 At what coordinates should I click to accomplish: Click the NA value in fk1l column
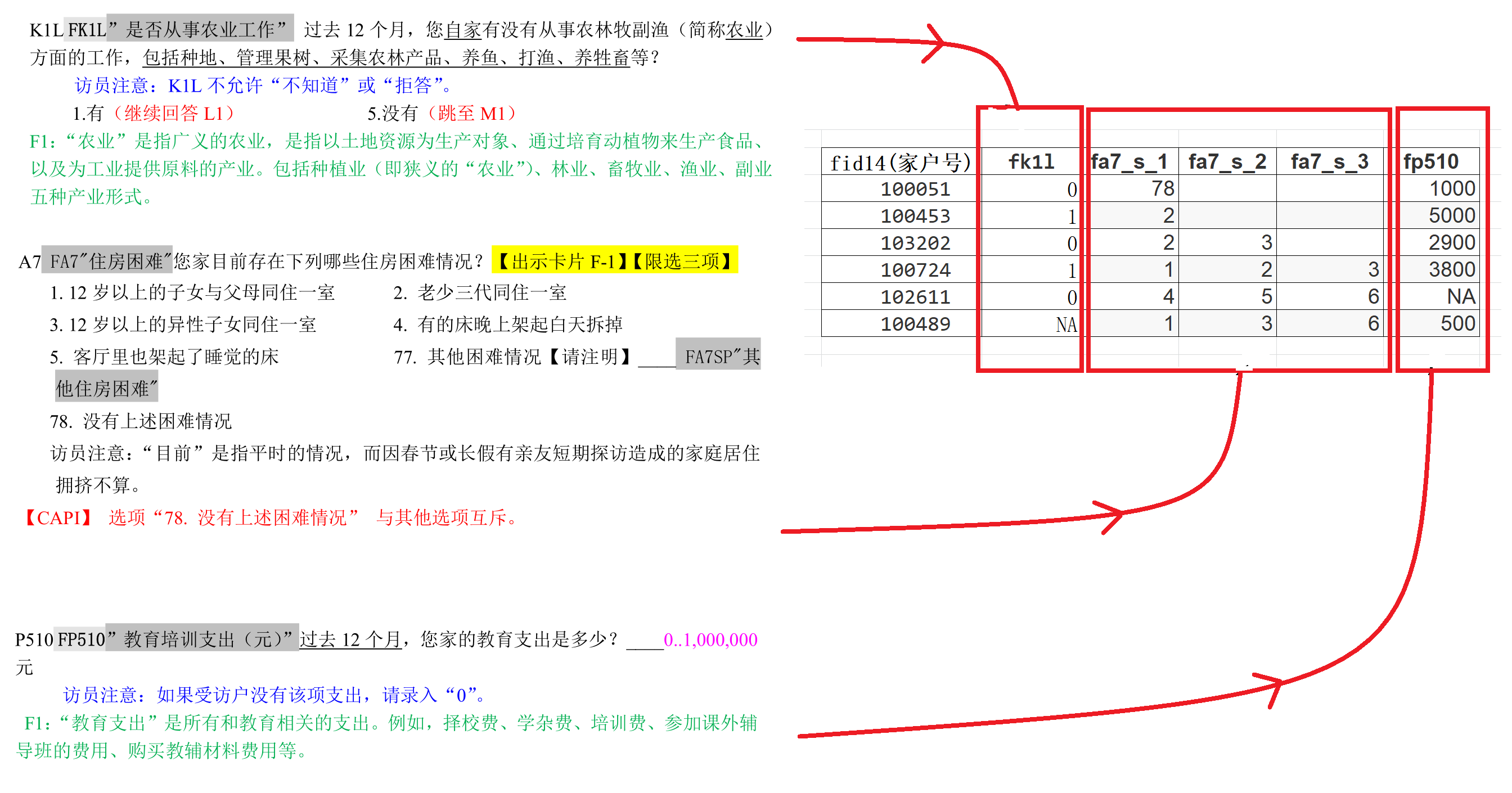pyautogui.click(x=1066, y=325)
